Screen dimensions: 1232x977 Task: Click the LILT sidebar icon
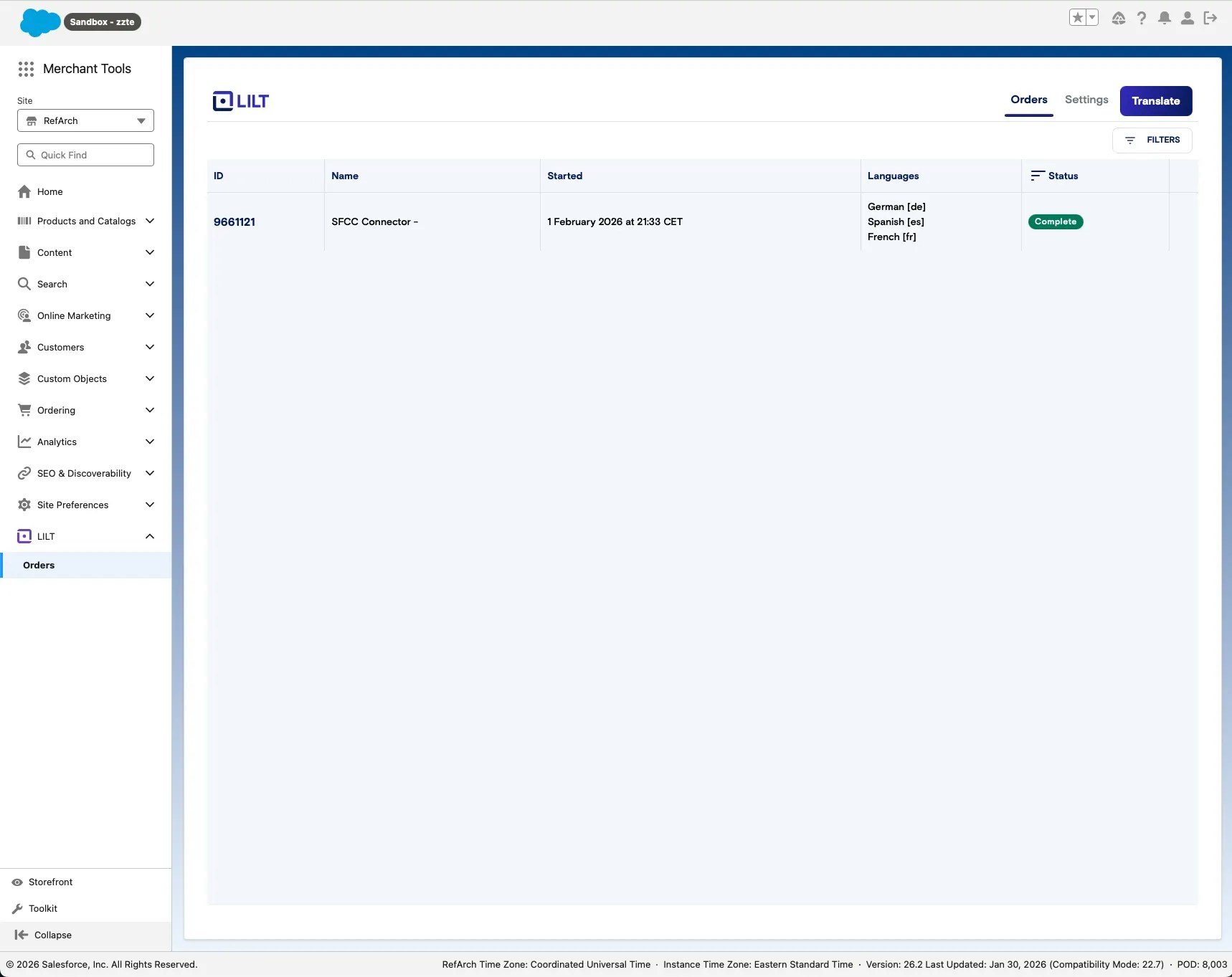(24, 536)
